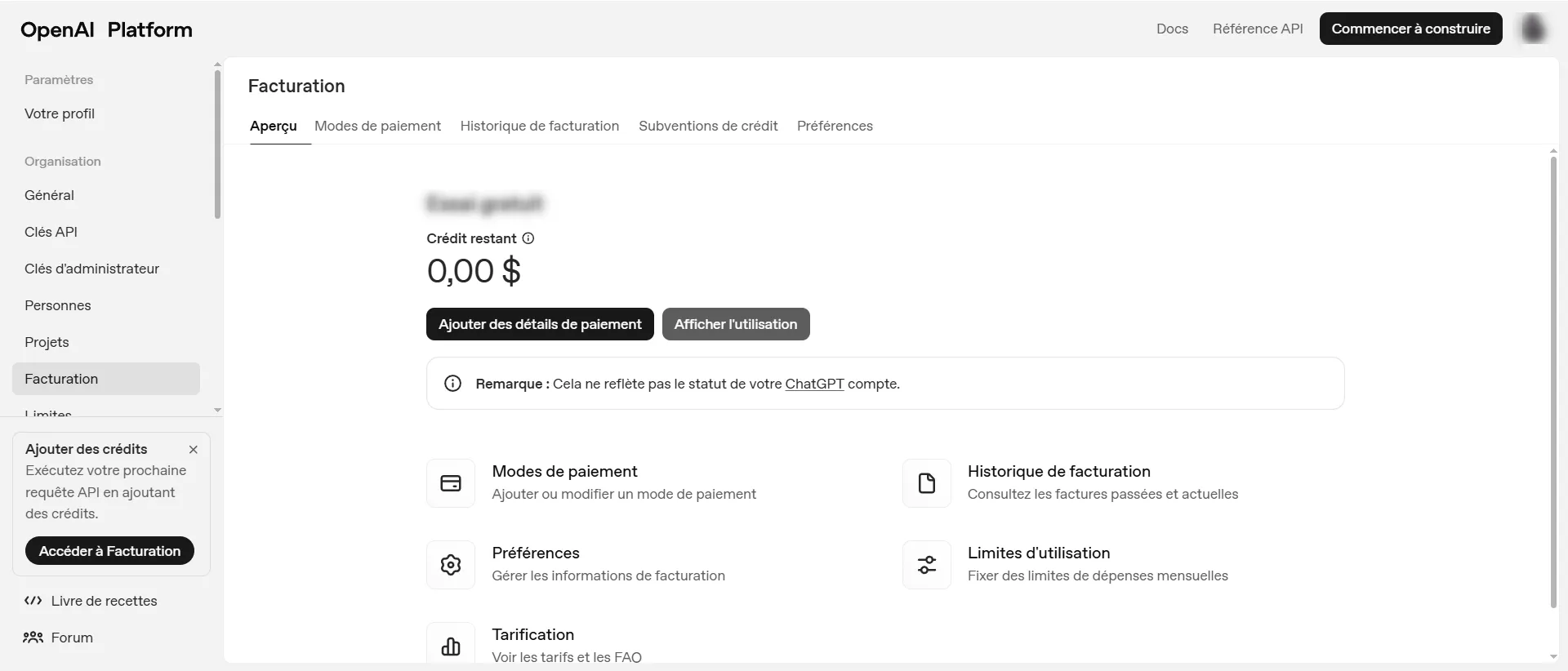Click the main content scrollbar thumb
Screen dimensions: 1568x671
[1553, 382]
